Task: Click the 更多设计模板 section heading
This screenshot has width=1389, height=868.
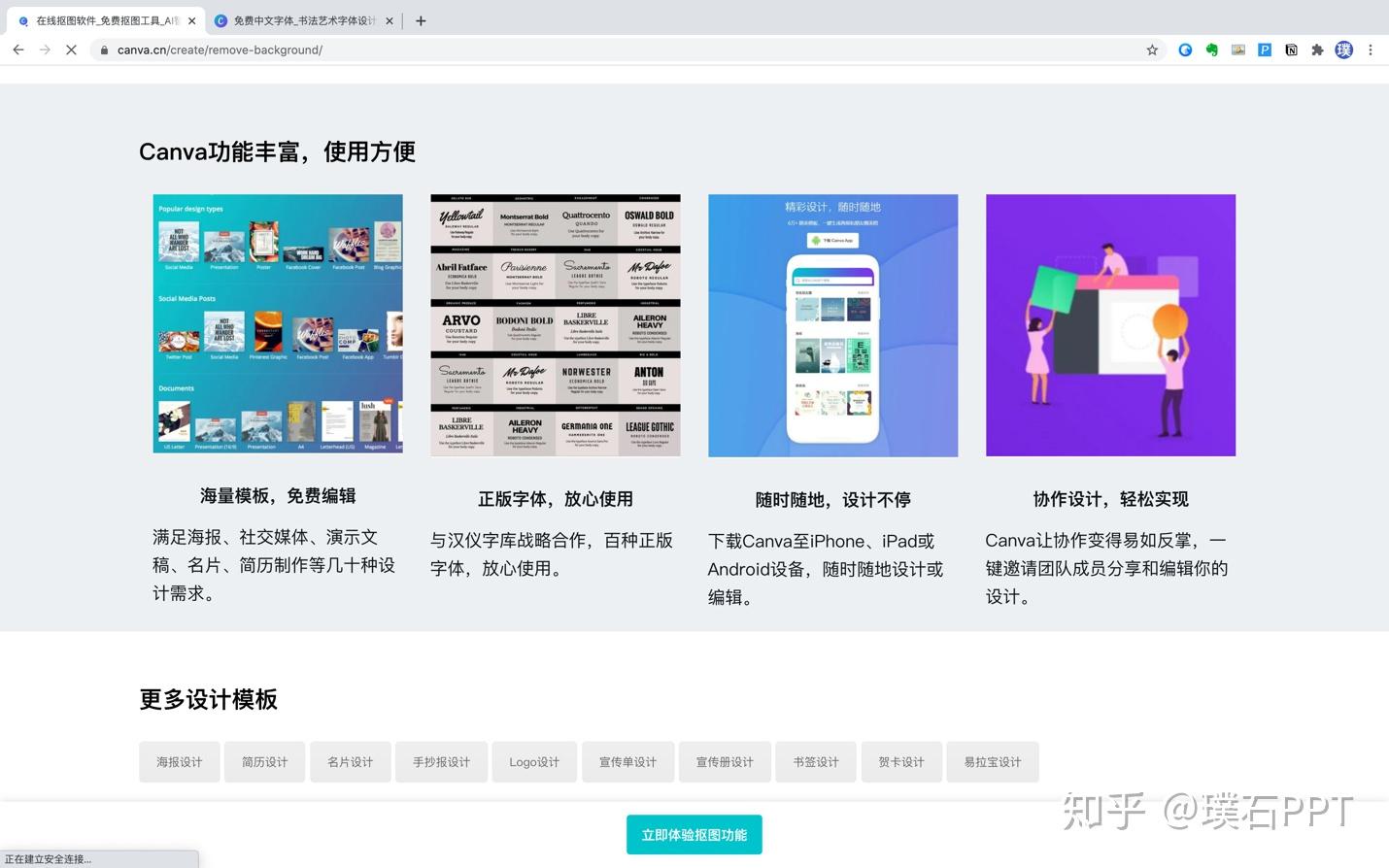Action: click(209, 700)
